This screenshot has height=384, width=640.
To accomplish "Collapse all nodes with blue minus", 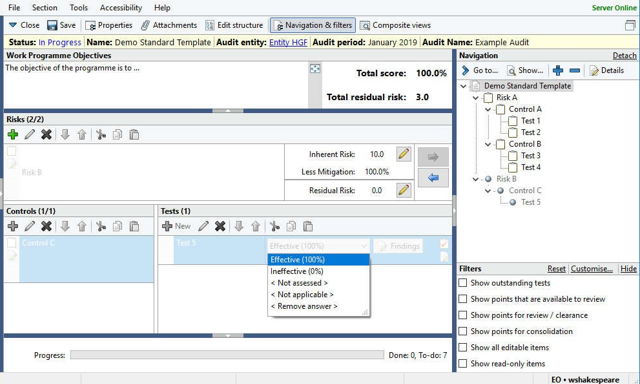I will pyautogui.click(x=574, y=71).
